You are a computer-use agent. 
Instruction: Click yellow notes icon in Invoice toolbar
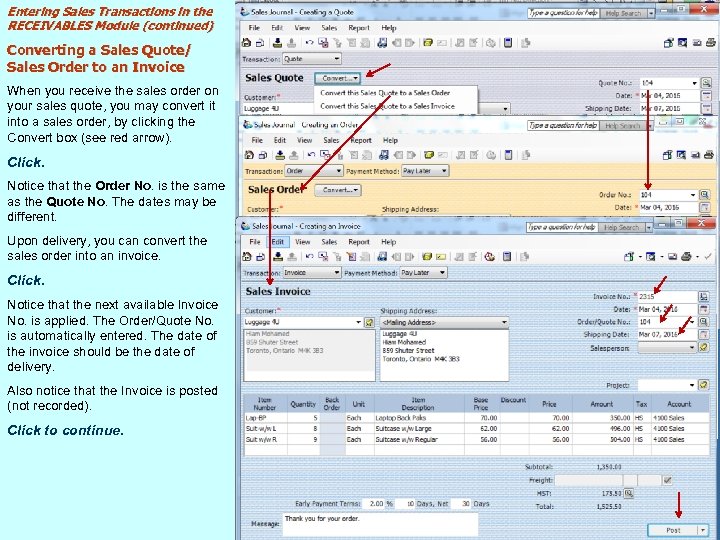point(427,257)
